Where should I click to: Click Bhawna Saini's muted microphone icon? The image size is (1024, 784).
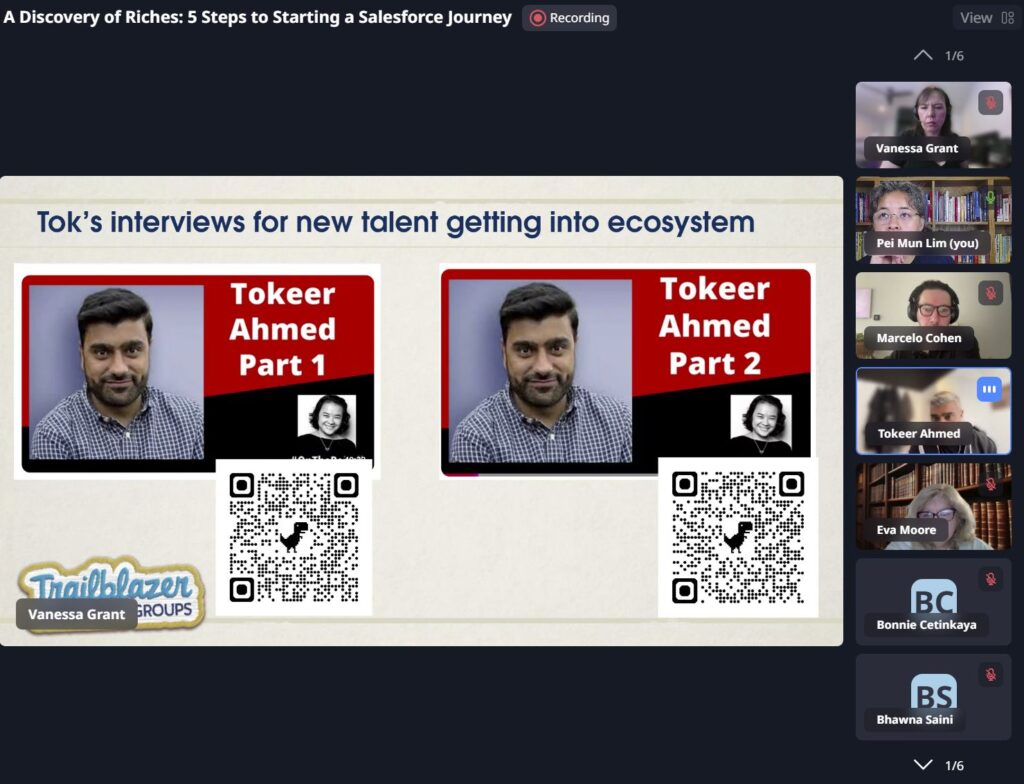point(990,675)
